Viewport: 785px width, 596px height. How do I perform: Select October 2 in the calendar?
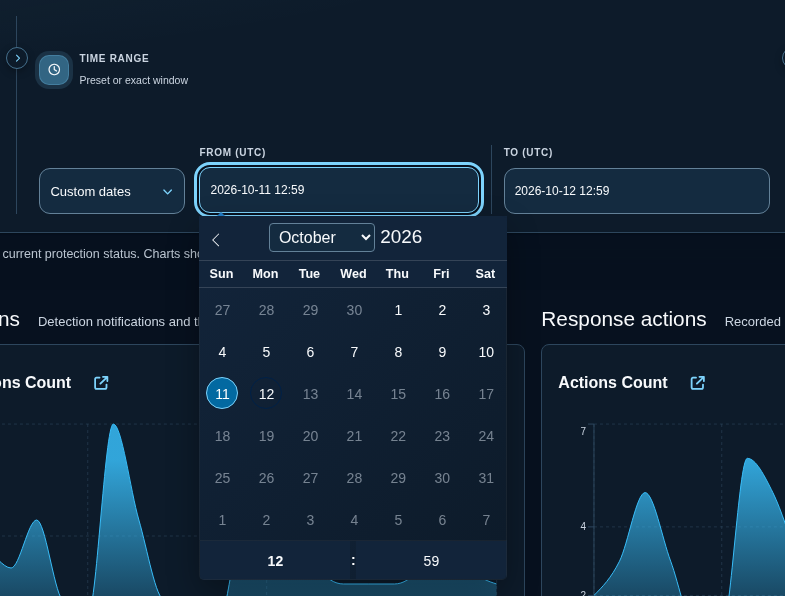(x=442, y=310)
